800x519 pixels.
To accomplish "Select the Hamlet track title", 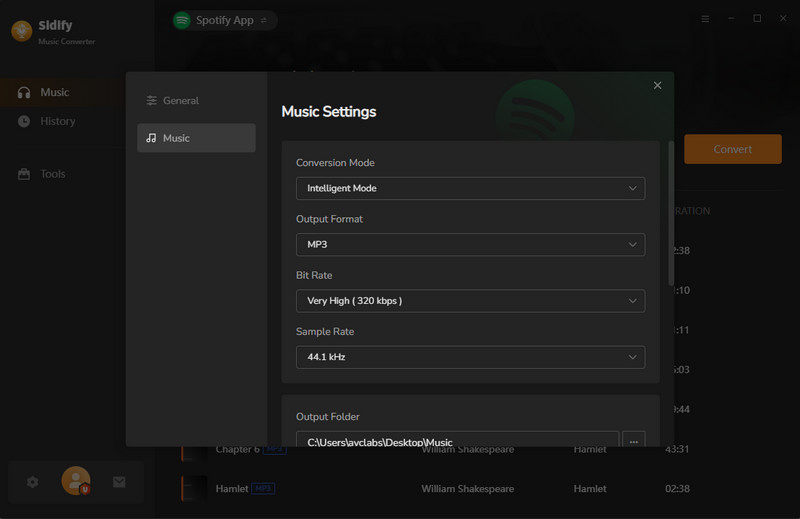I will (232, 489).
